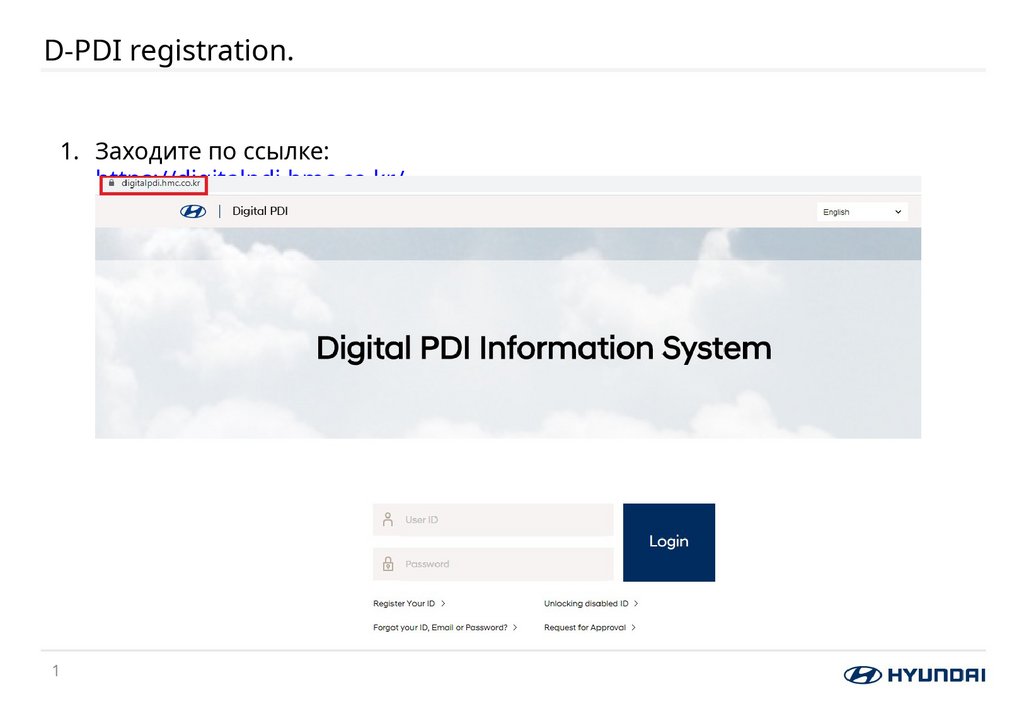Focus the Password input field
Viewport: 1024px width, 709px height.
(x=493, y=564)
